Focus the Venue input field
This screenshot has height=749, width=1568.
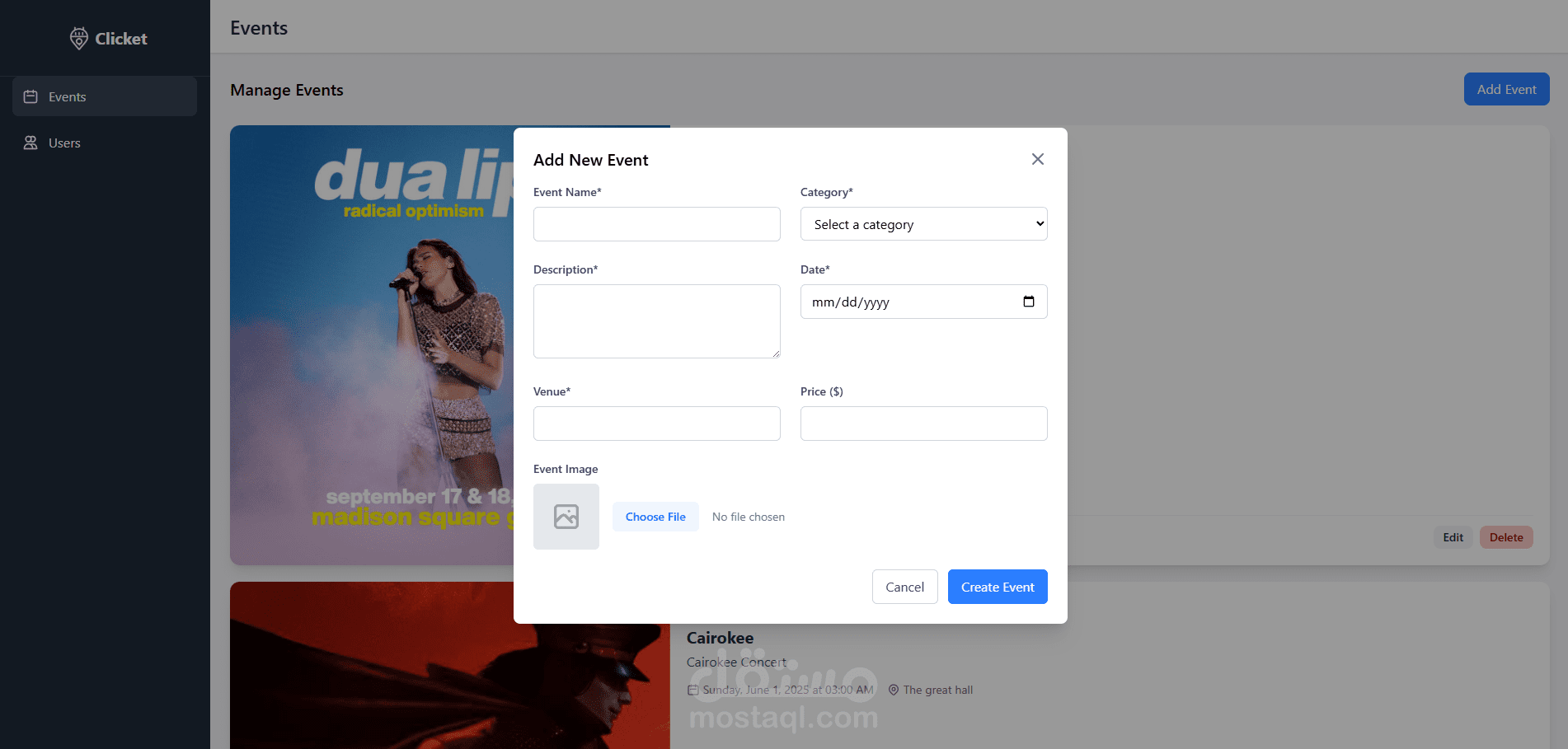click(x=657, y=424)
